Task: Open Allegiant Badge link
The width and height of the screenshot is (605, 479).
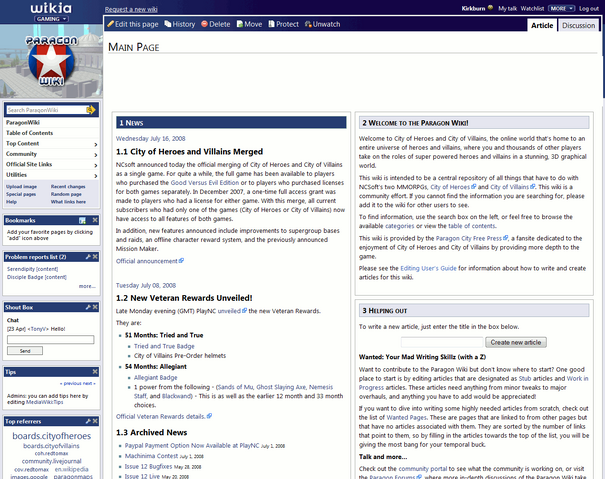Action: click(155, 377)
